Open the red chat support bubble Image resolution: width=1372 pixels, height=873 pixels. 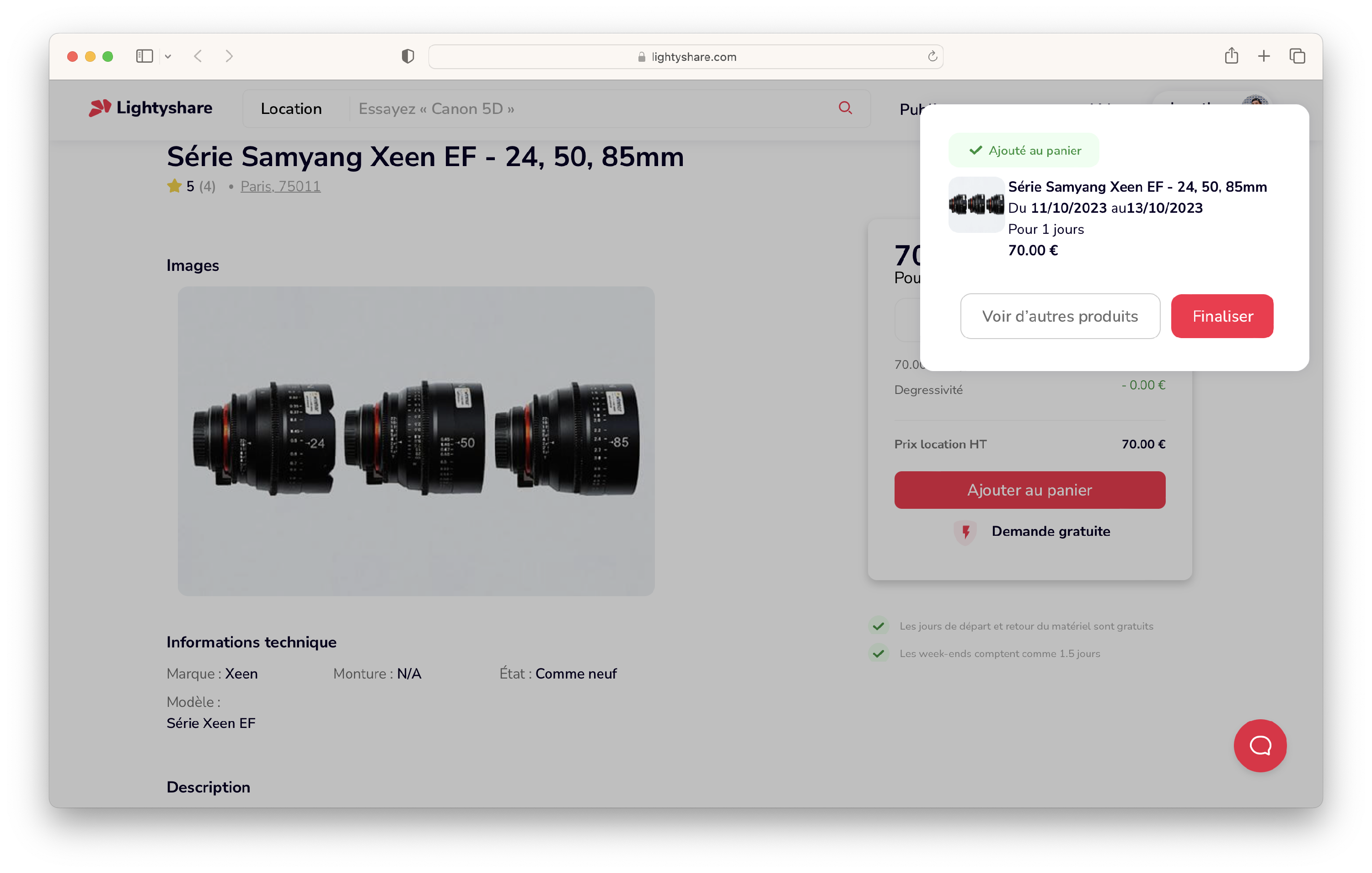pos(1260,745)
